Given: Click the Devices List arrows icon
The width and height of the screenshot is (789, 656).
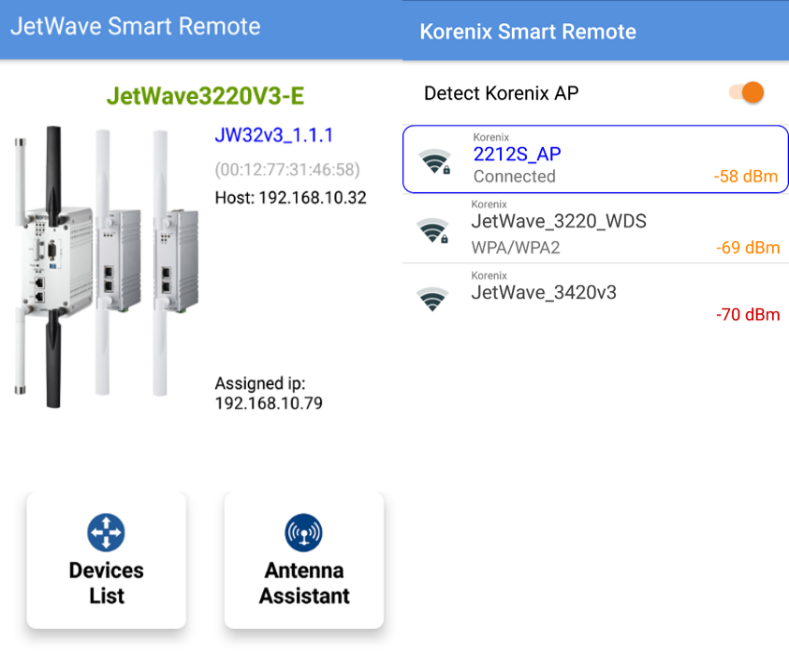Looking at the screenshot, I should (106, 532).
